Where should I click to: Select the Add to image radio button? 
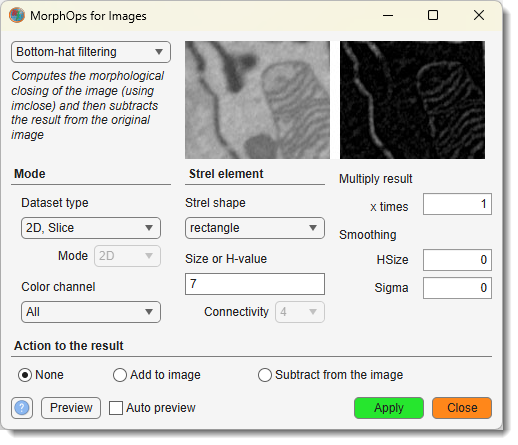120,375
